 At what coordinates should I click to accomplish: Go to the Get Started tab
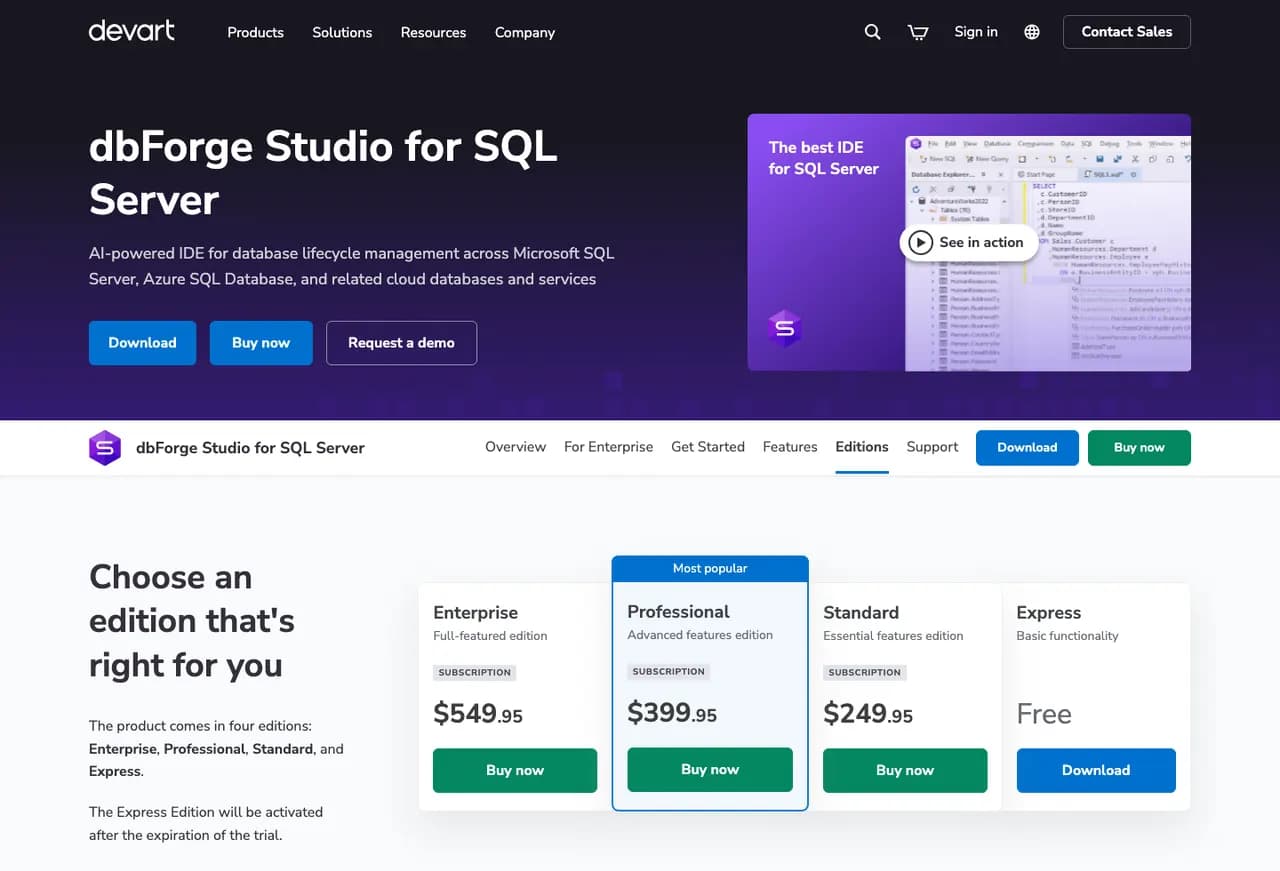pyautogui.click(x=708, y=447)
